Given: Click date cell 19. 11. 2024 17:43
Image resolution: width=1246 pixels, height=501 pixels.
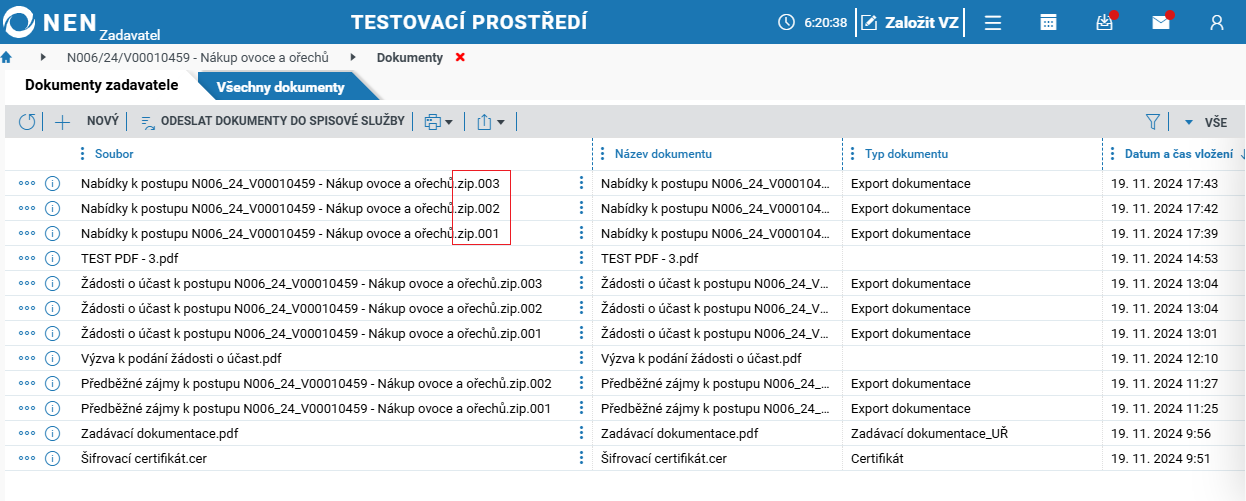Looking at the screenshot, I should (1164, 184).
